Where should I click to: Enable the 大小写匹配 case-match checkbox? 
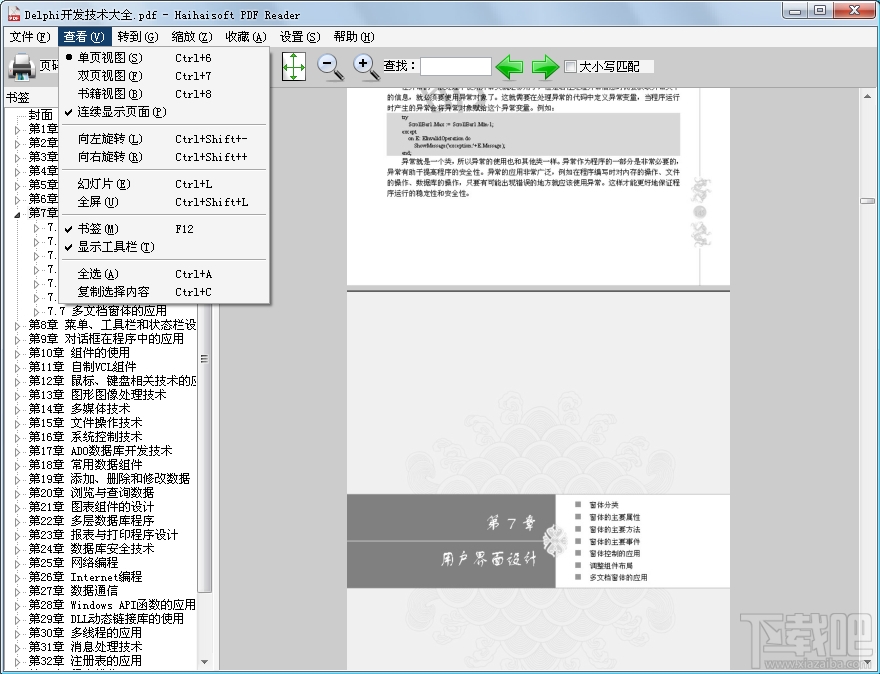pyautogui.click(x=570, y=66)
